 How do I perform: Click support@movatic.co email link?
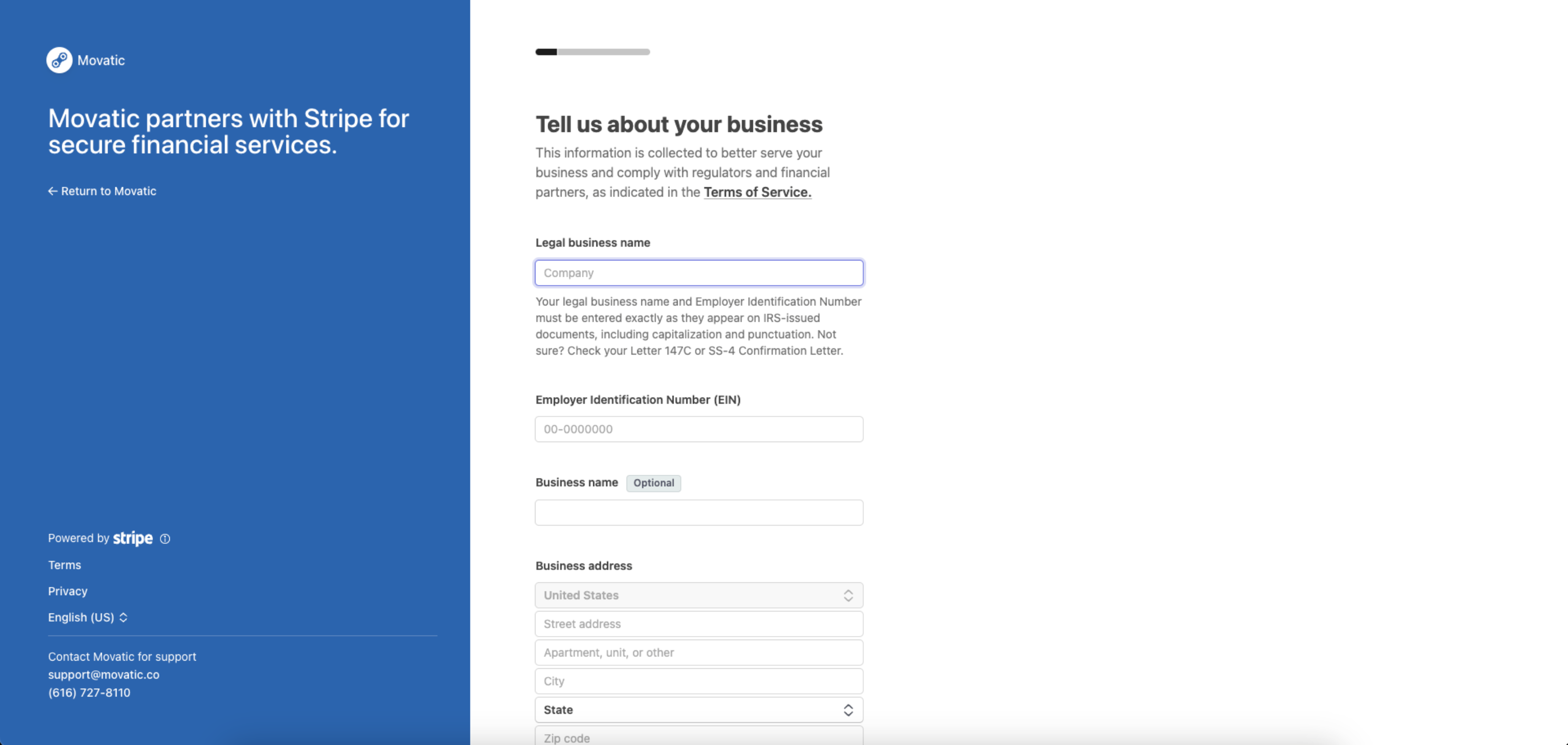103,674
